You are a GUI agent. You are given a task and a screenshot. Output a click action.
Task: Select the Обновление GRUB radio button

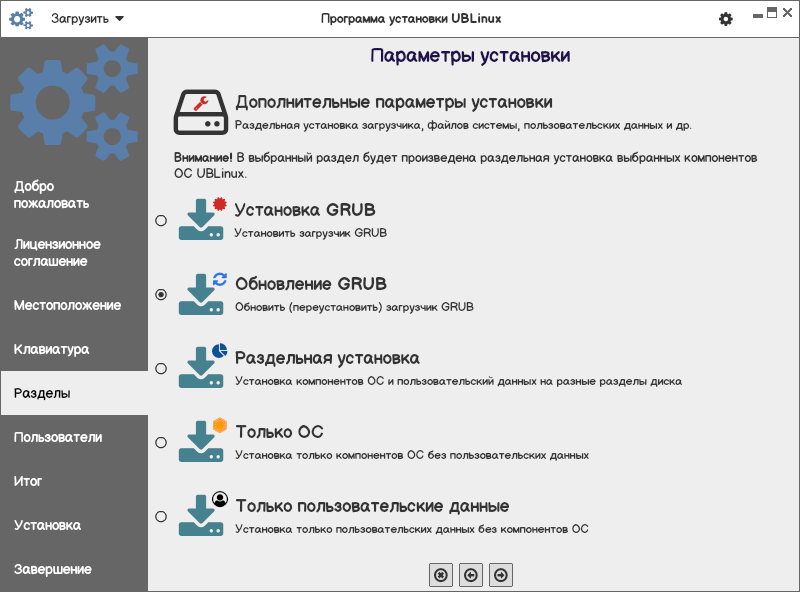tap(161, 294)
